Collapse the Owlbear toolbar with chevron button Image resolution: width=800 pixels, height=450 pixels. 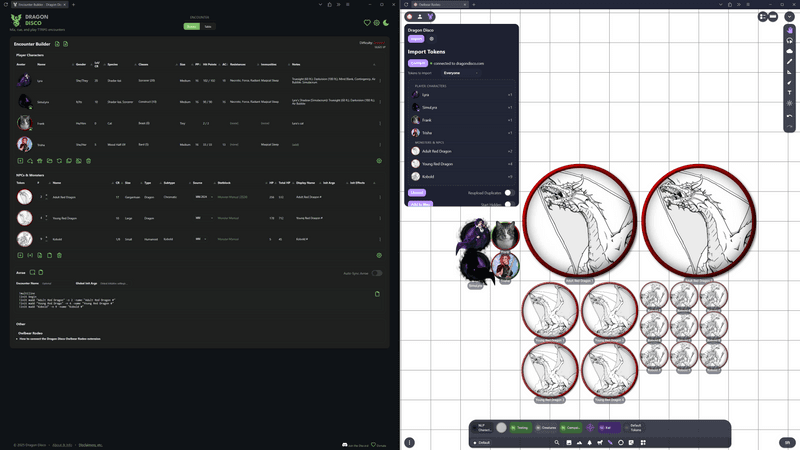point(789,17)
